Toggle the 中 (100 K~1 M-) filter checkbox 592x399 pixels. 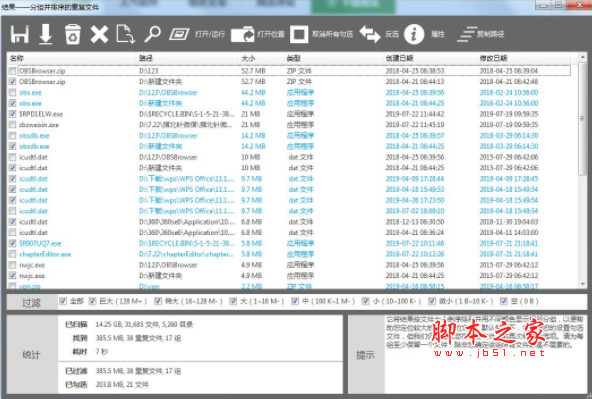[x=295, y=301]
